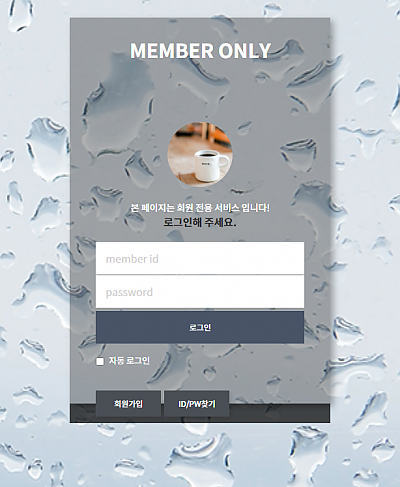Click the 자동 로그인 label text

coord(129,361)
